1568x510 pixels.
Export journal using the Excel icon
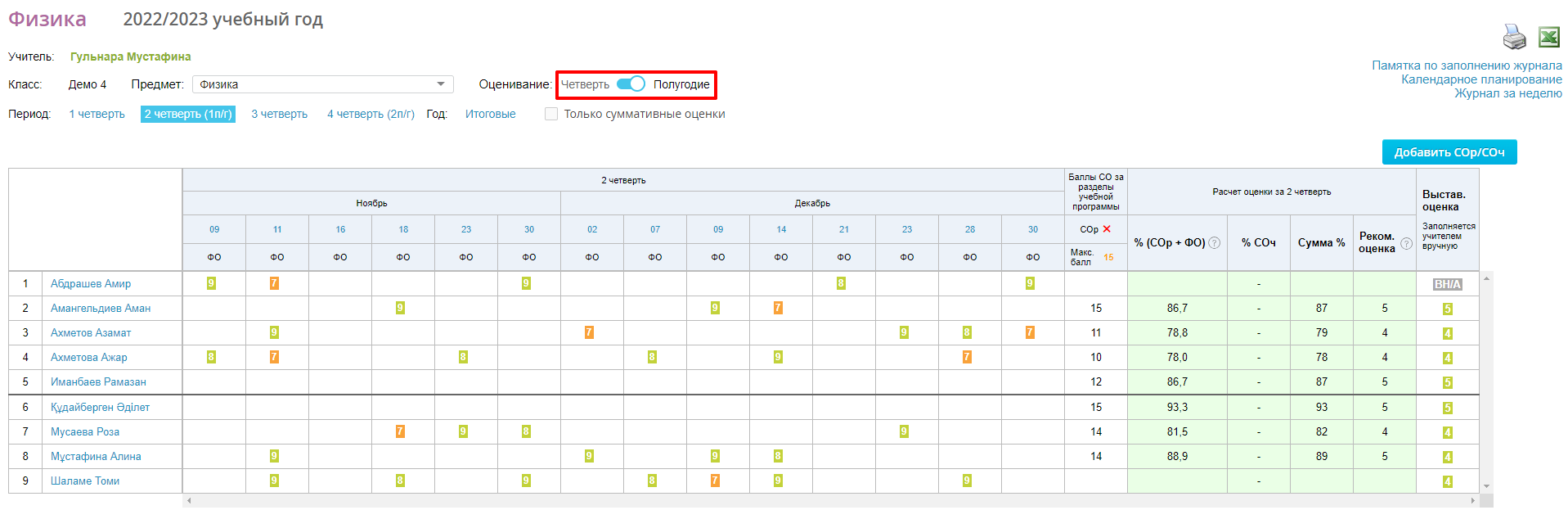(1548, 37)
